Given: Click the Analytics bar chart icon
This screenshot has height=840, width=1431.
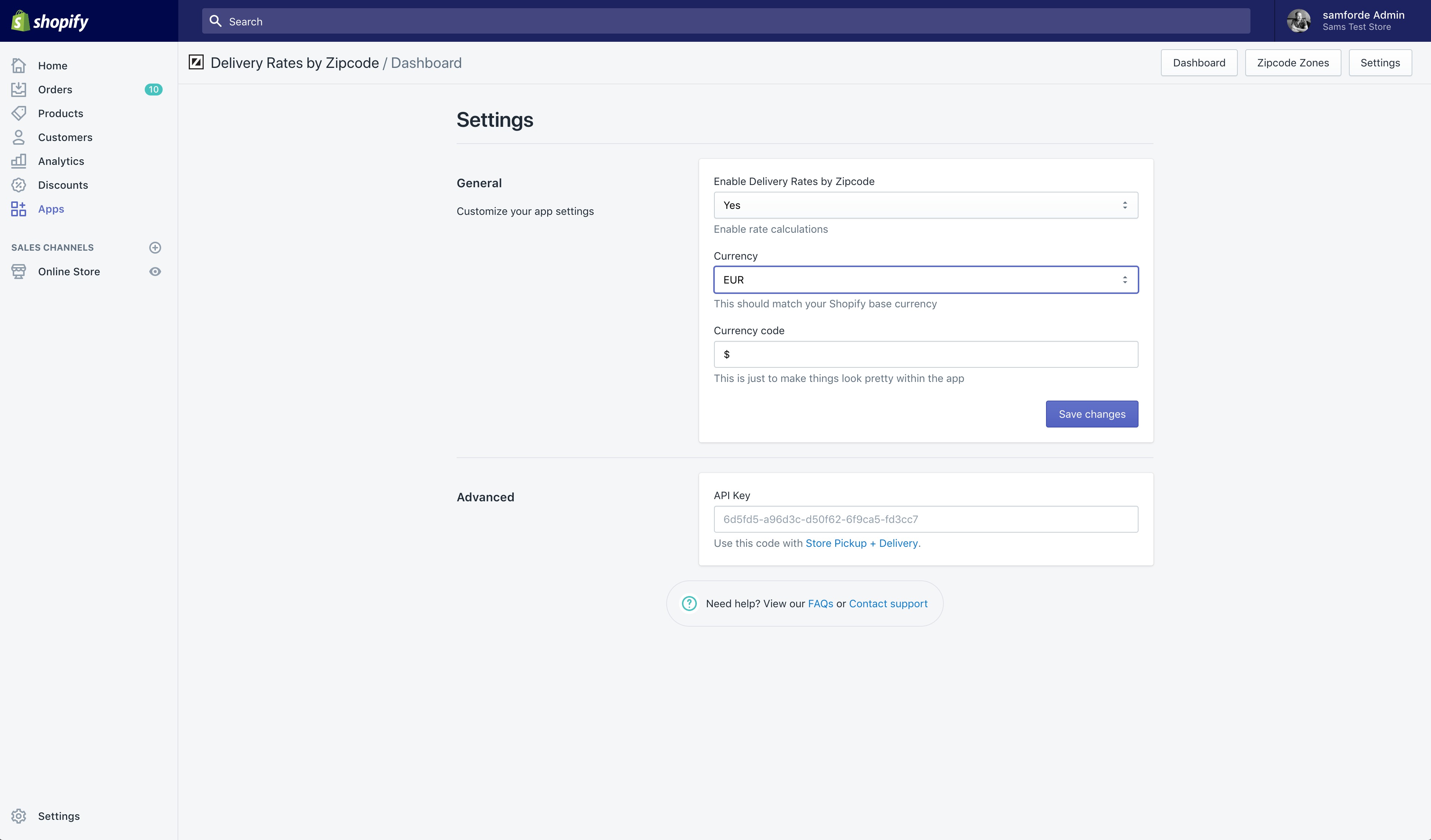Looking at the screenshot, I should click(x=19, y=161).
